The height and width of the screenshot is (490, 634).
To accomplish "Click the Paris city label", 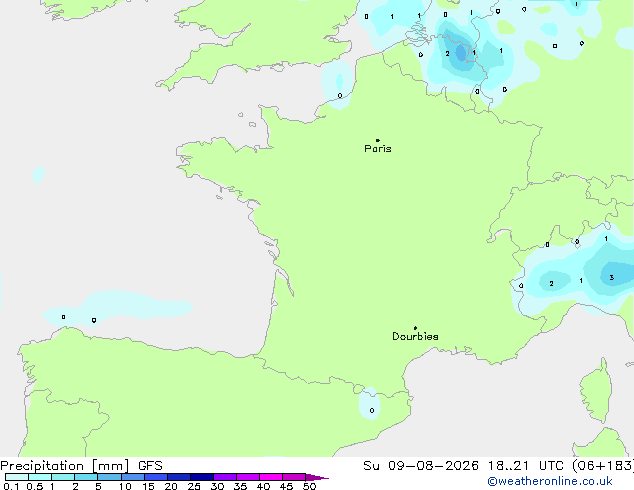I will click(x=378, y=149).
